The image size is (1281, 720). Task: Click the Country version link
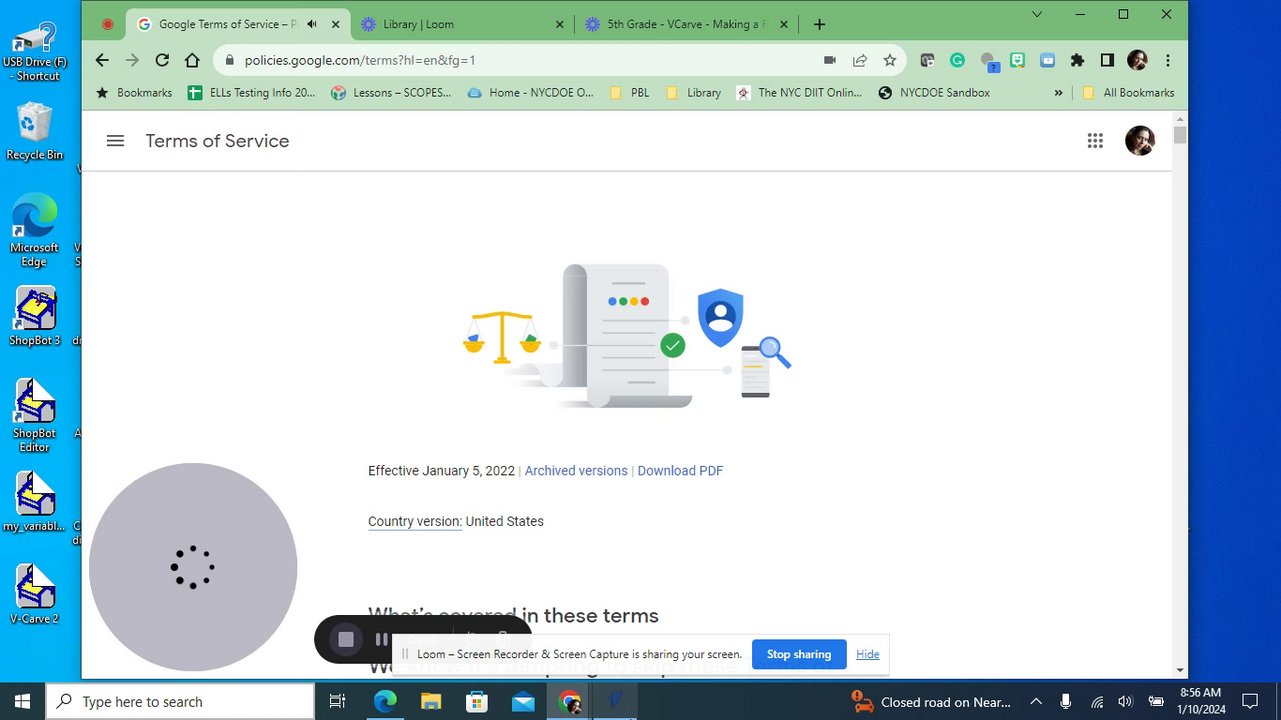[x=415, y=521]
